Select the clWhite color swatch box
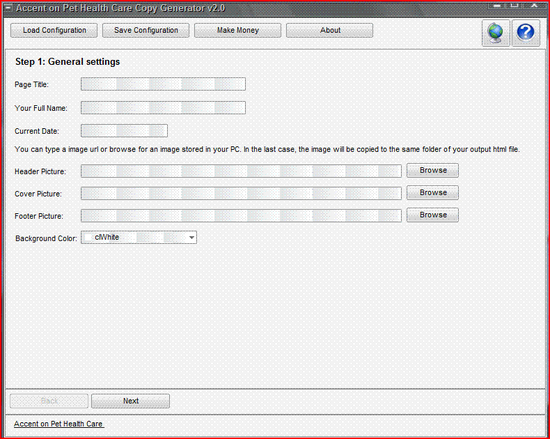The image size is (550, 439). click(x=88, y=237)
